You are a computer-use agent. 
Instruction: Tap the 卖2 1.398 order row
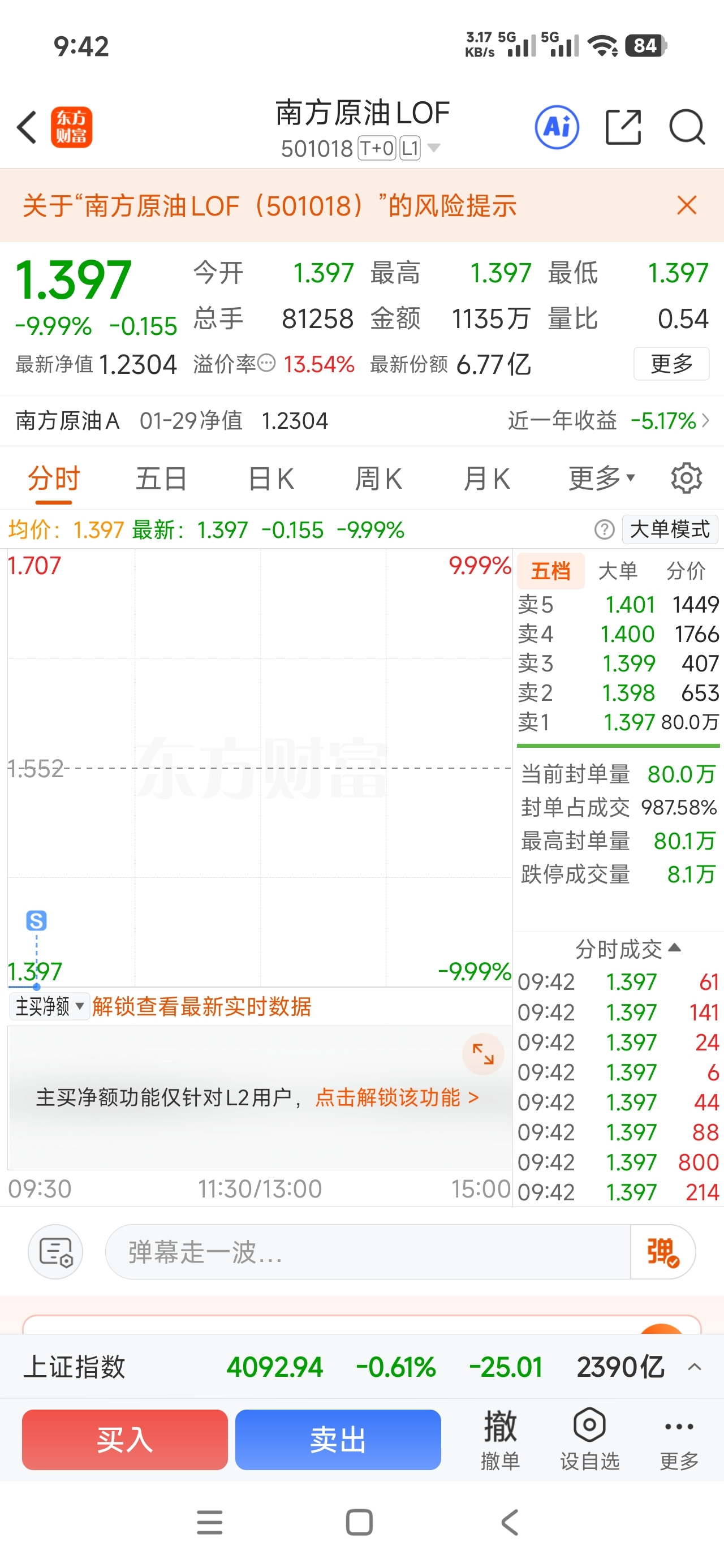coord(618,693)
